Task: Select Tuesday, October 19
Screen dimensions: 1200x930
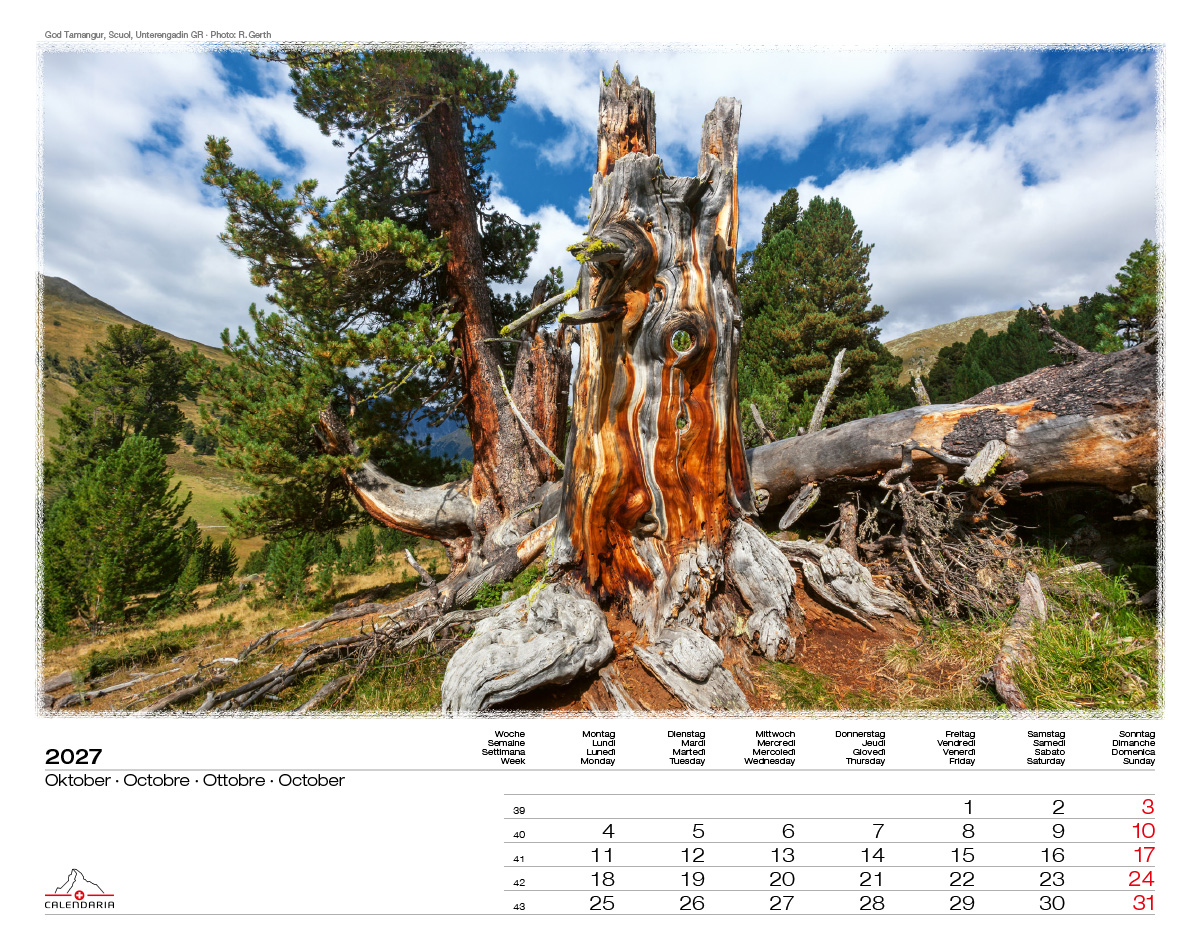Action: (692, 879)
